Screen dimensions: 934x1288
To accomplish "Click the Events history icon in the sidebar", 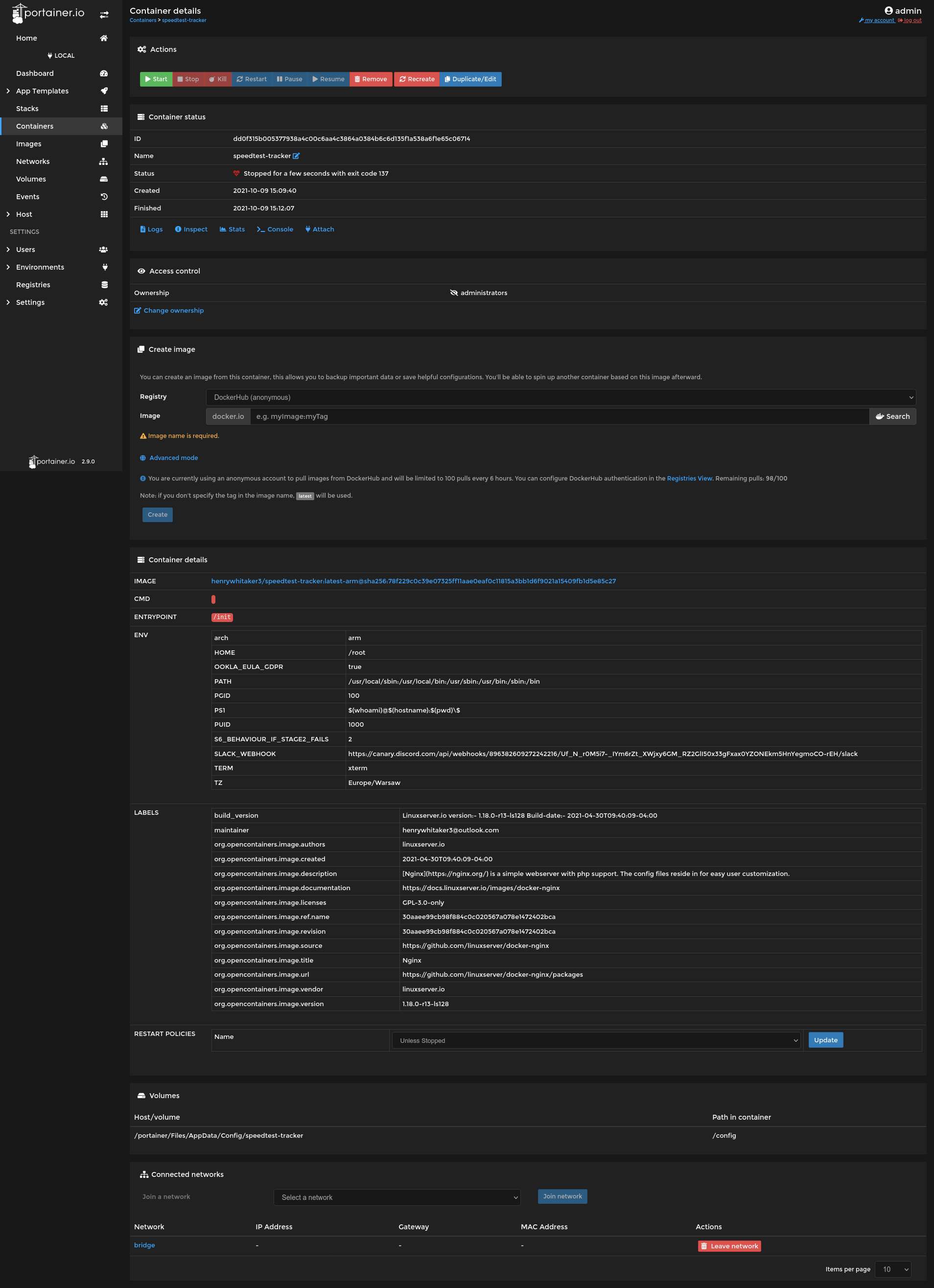I will tap(104, 197).
